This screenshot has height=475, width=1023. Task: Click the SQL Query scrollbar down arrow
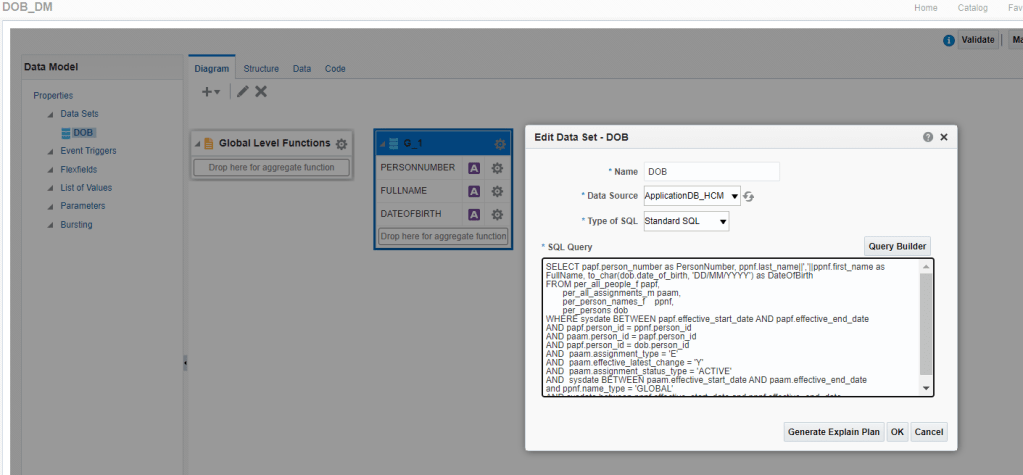pos(925,388)
